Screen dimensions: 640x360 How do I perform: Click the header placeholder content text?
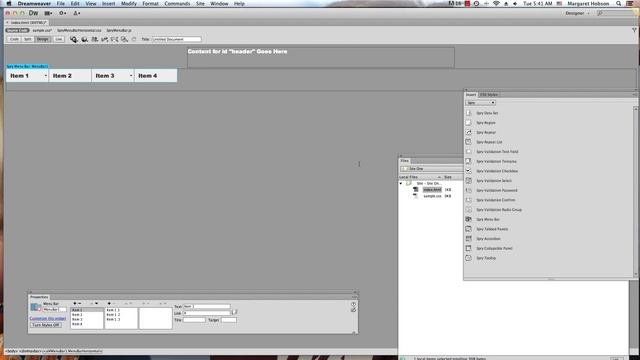237,51
